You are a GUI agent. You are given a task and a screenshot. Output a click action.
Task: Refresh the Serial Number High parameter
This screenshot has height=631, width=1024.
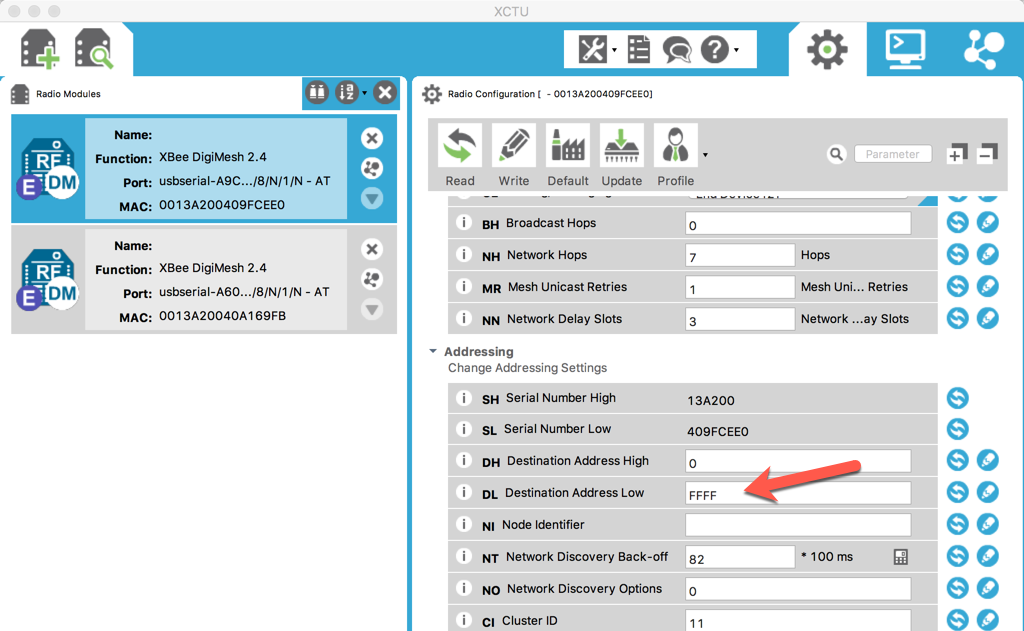(x=957, y=398)
